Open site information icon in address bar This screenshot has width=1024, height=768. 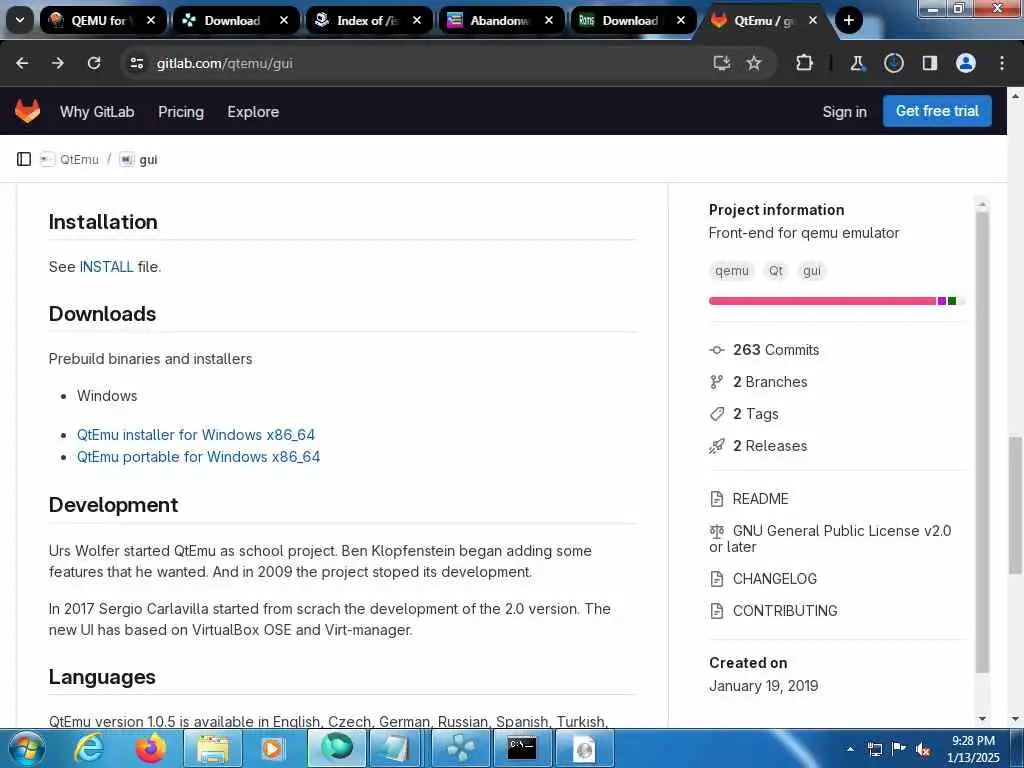click(136, 63)
